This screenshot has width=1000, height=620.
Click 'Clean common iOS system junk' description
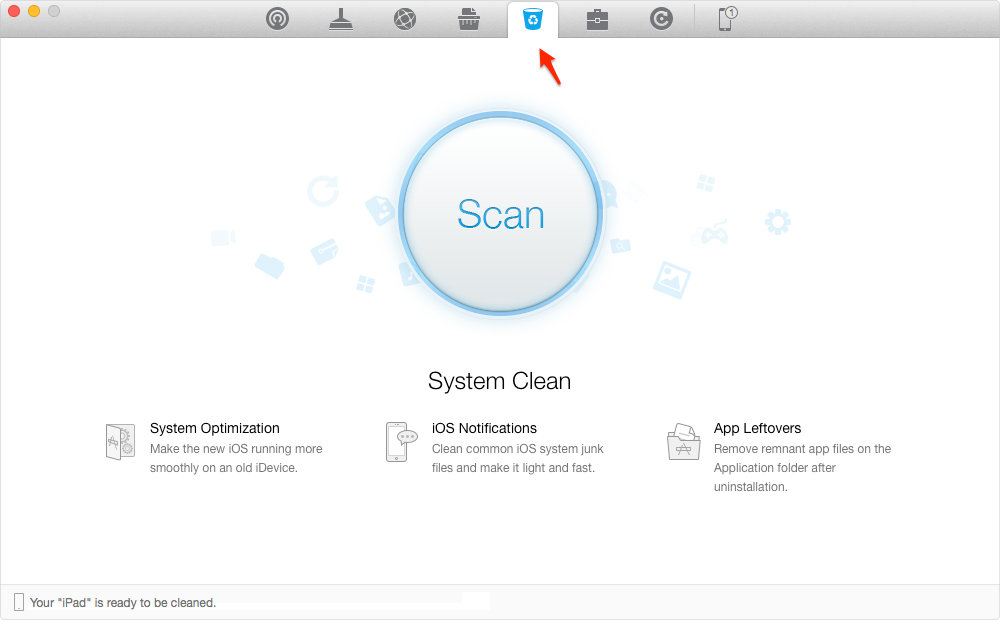517,458
